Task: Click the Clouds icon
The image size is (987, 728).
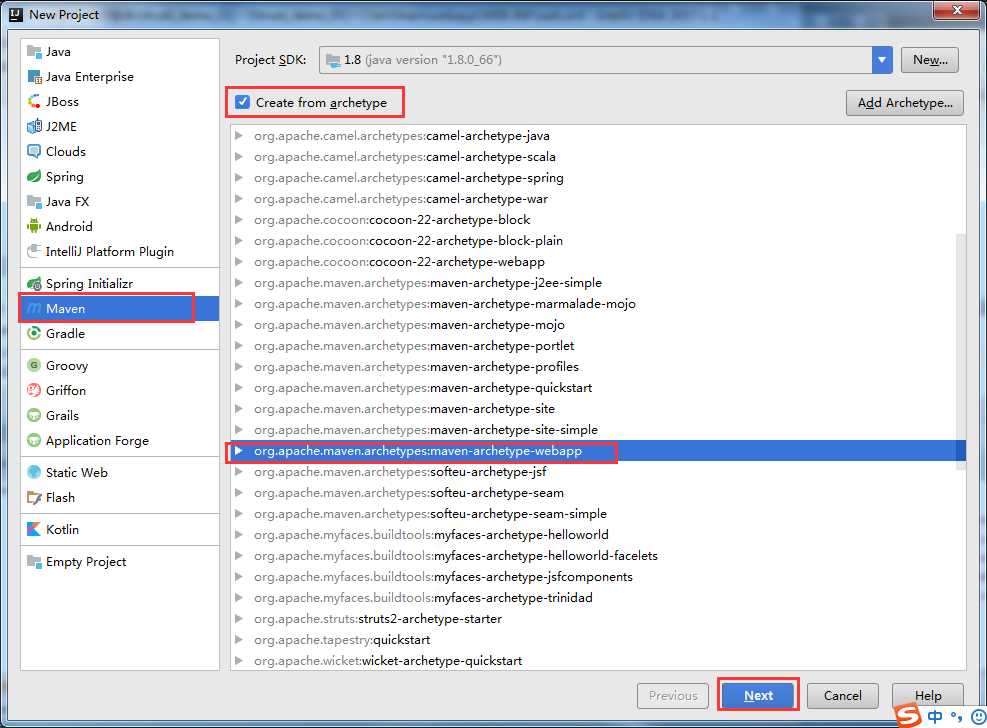Action: 34,152
